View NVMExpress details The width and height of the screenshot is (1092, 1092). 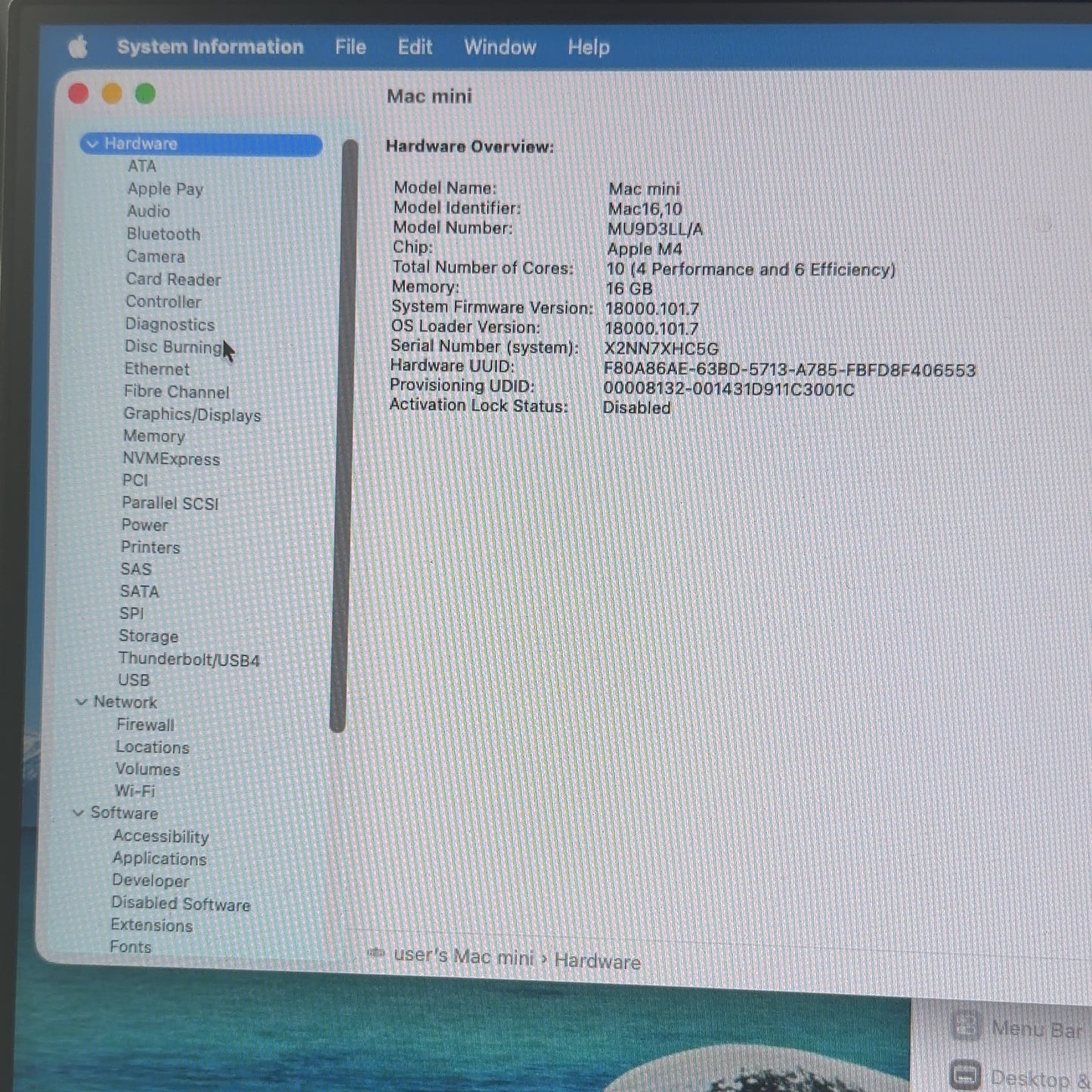tap(171, 459)
